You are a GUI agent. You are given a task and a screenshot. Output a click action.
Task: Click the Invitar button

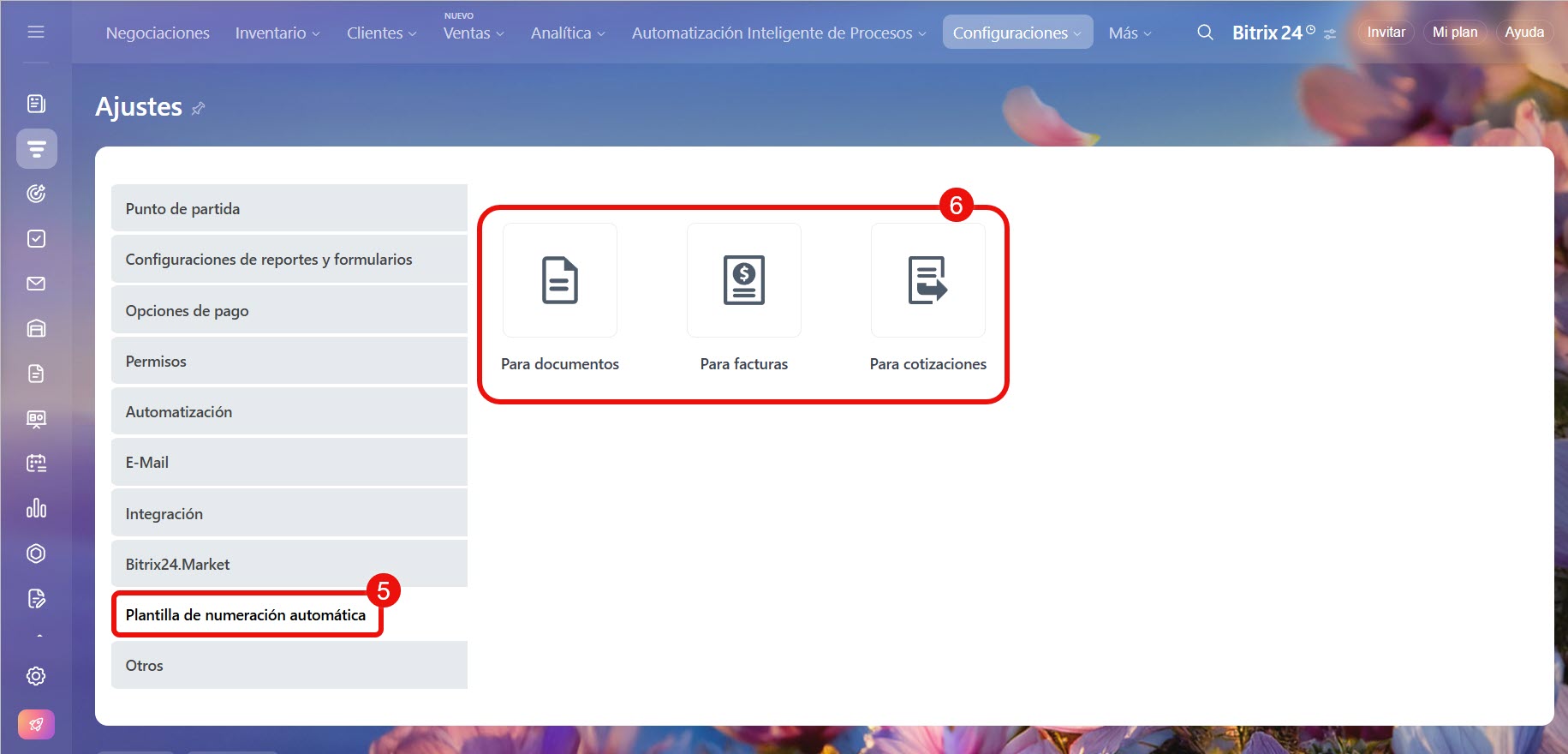(x=1385, y=33)
